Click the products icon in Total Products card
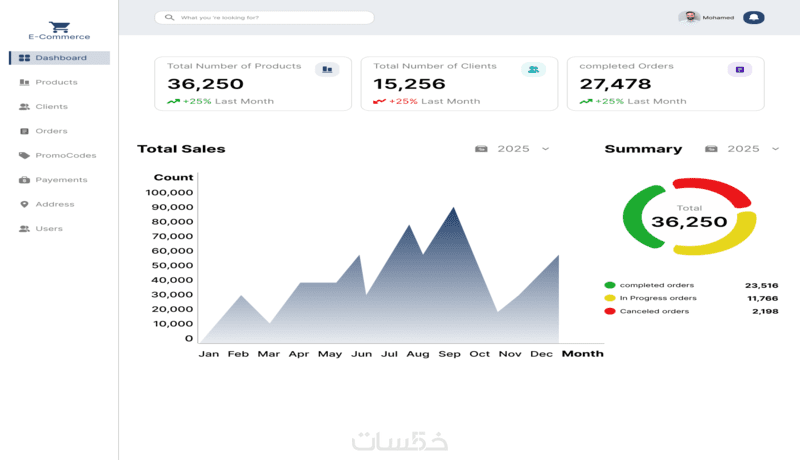 (327, 69)
